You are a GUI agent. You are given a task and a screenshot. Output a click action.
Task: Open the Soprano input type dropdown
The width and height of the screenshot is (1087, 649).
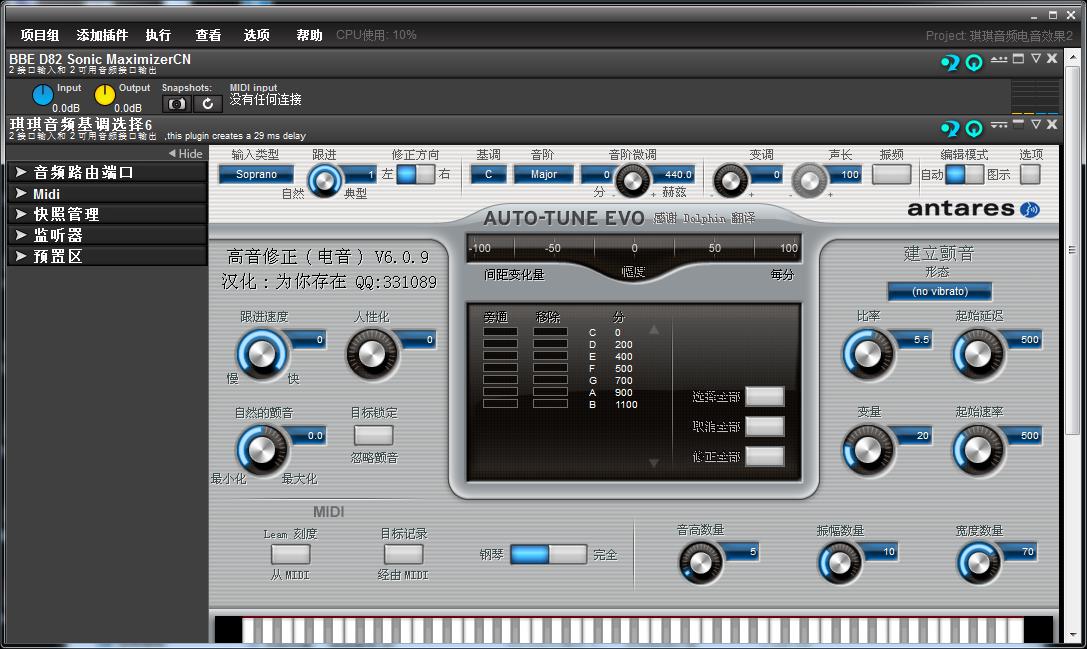(256, 174)
